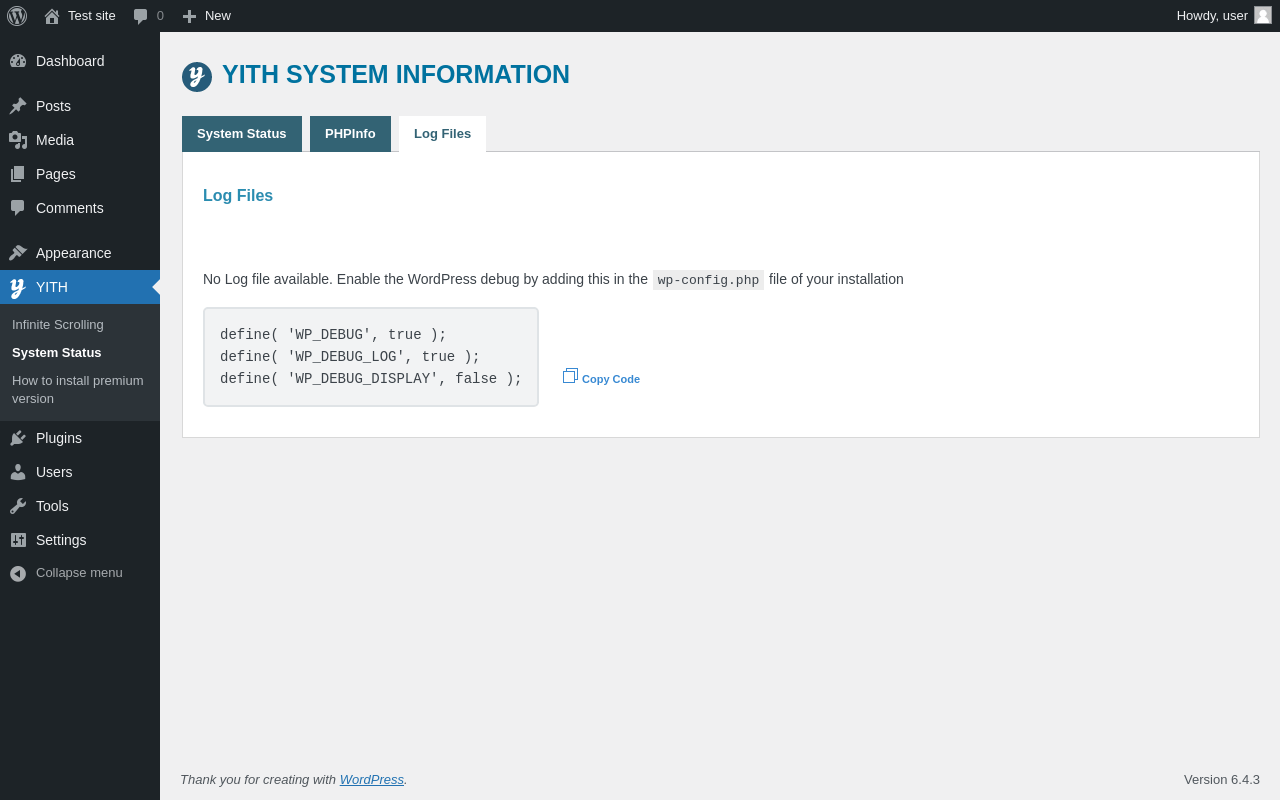Click the New plus icon

tap(189, 16)
